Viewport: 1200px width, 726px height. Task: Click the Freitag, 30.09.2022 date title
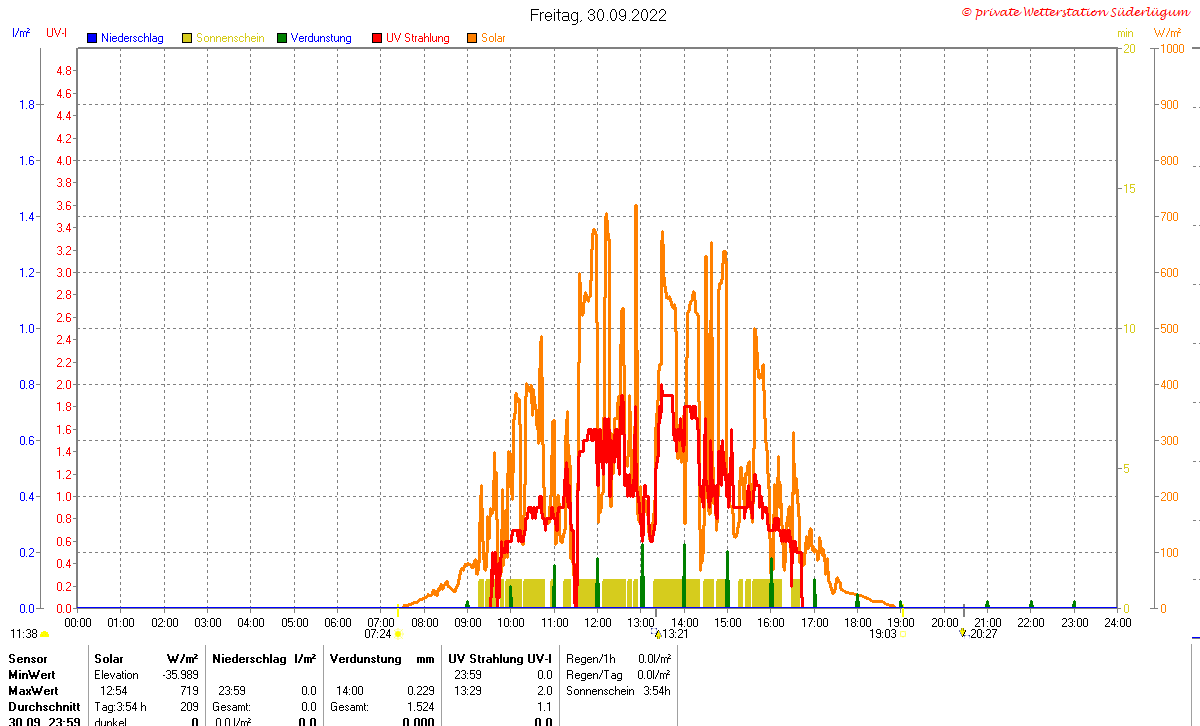coord(599,15)
